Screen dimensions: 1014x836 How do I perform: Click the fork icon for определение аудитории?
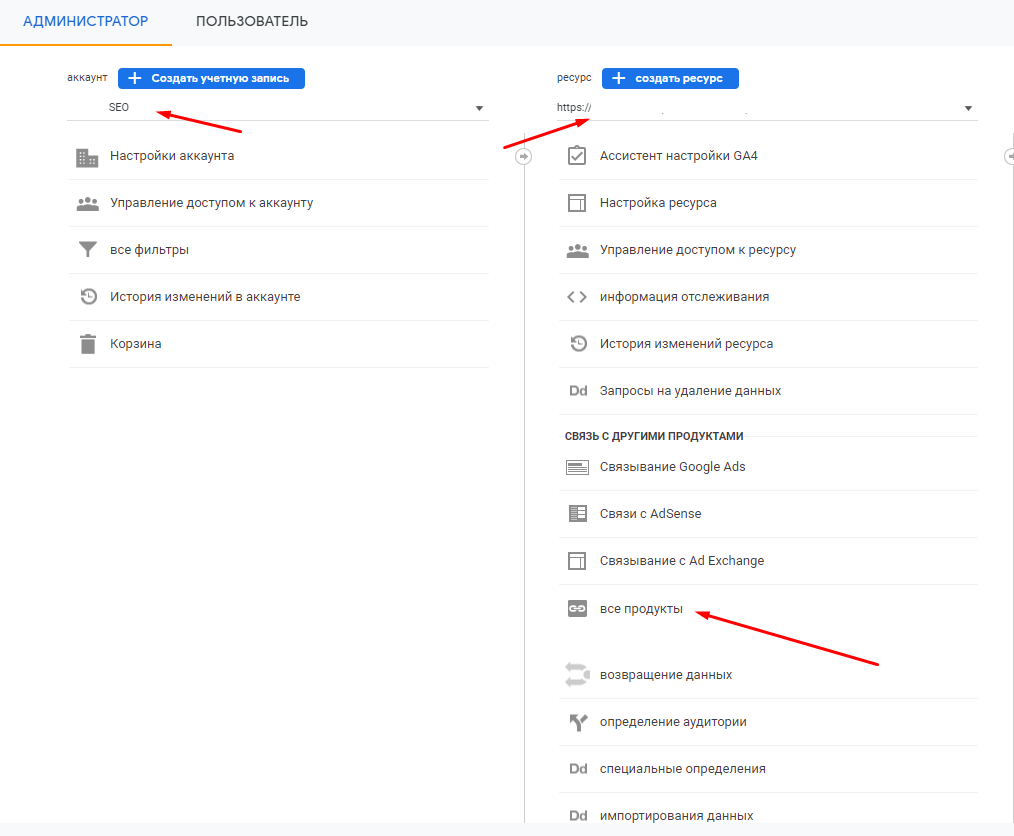pos(577,722)
